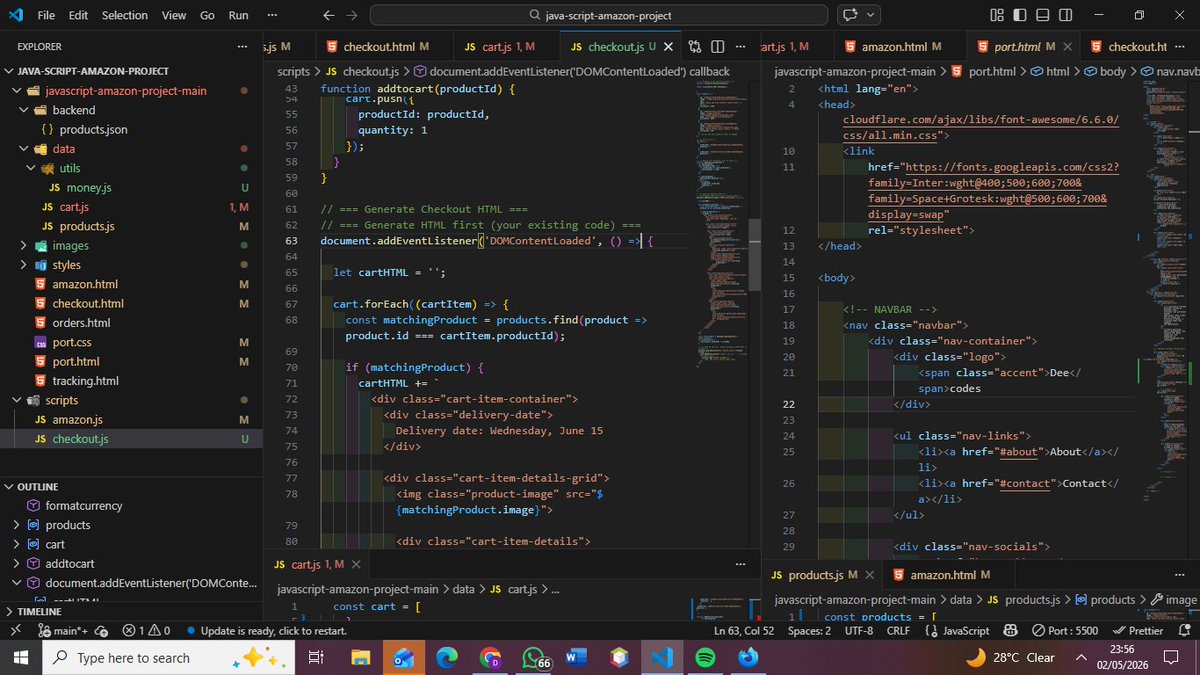Toggle Primary Side Bar visibility icon
The height and width of the screenshot is (675, 1200).
tap(1020, 15)
